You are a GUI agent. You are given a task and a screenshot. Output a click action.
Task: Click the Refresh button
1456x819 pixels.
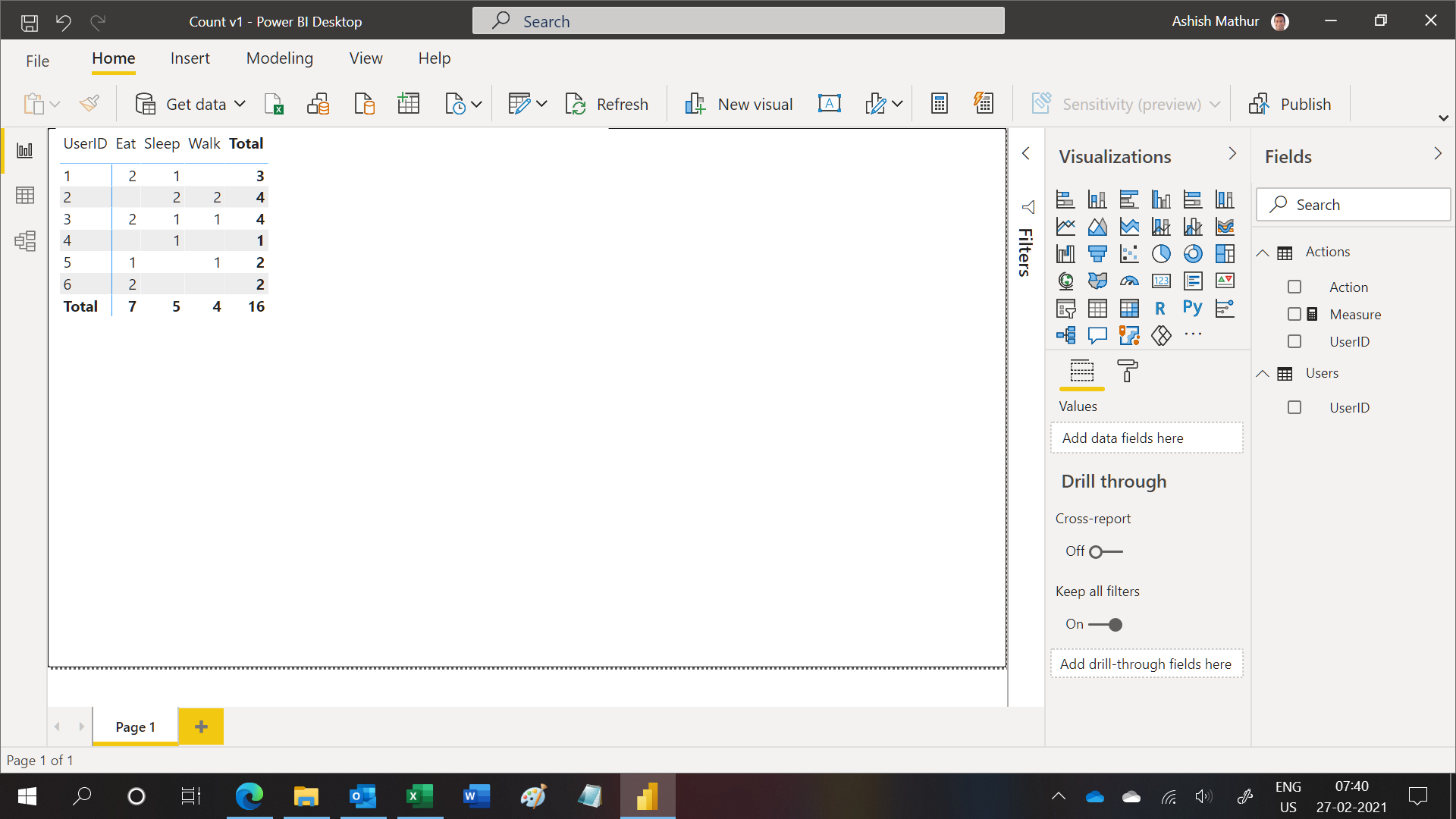point(607,104)
